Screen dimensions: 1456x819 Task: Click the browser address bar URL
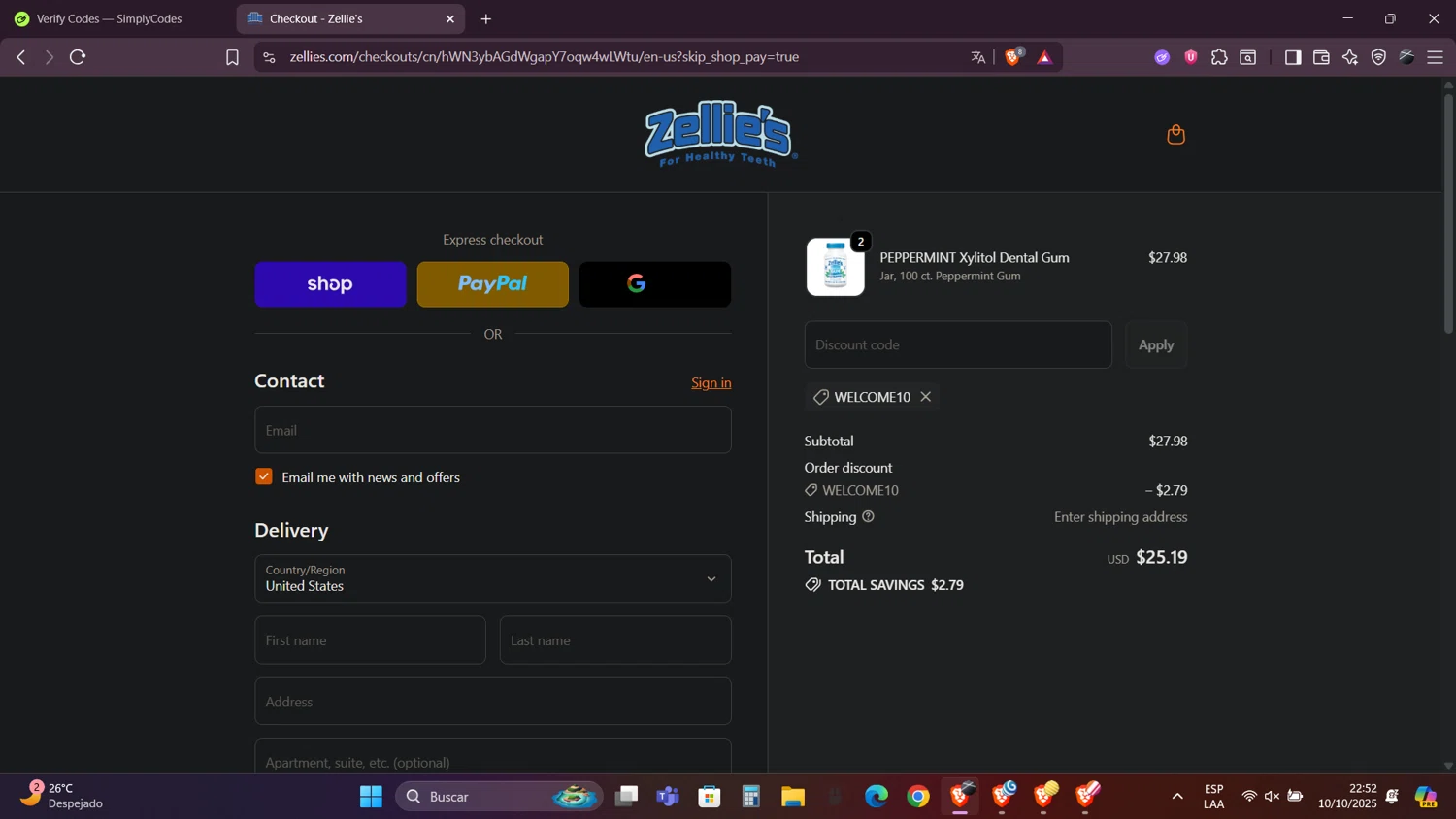(544, 57)
